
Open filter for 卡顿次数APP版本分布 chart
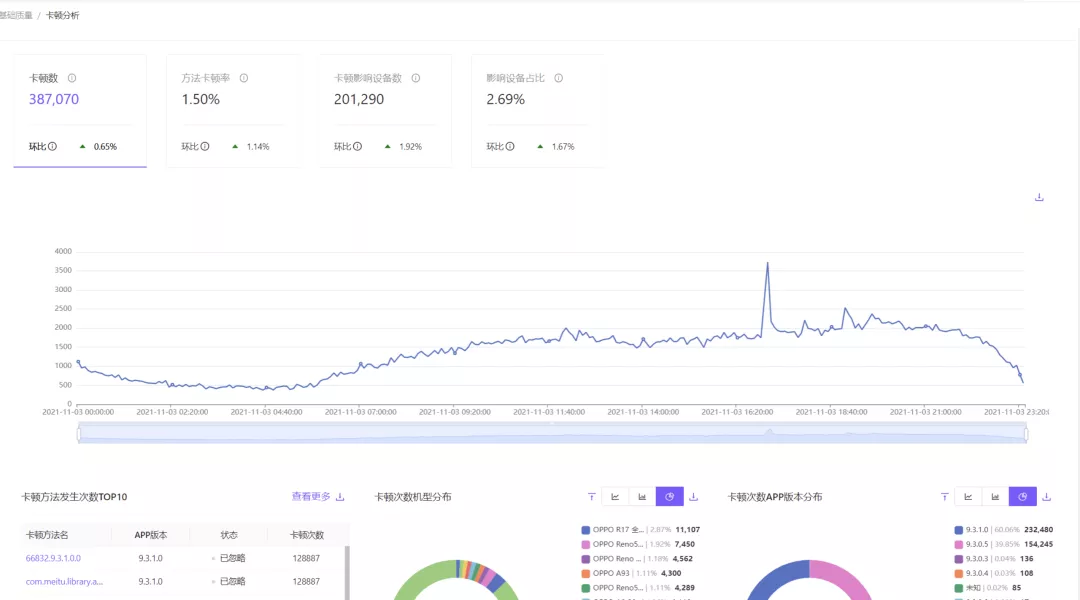(x=944, y=497)
